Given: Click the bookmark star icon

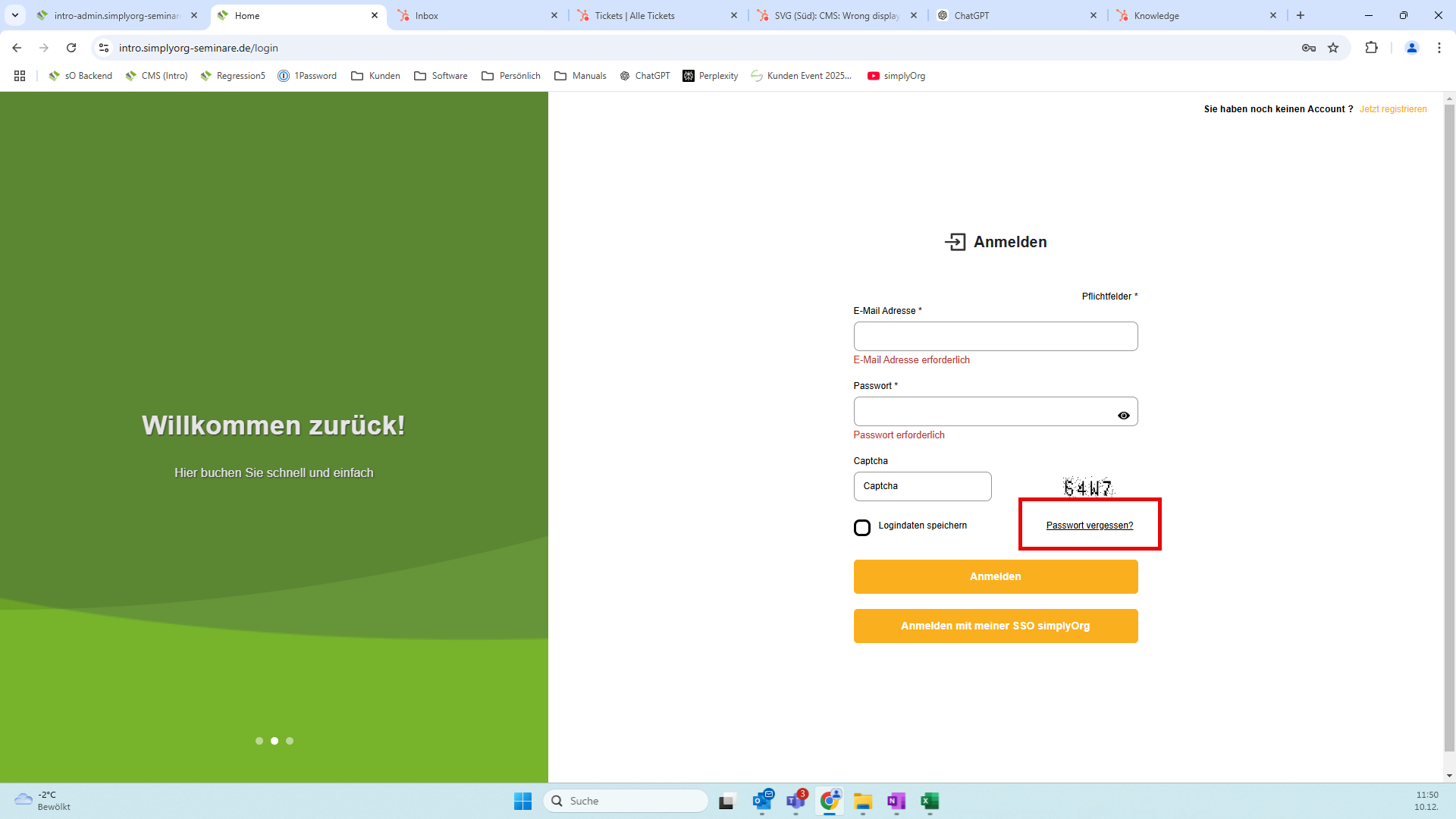Looking at the screenshot, I should click(1333, 48).
